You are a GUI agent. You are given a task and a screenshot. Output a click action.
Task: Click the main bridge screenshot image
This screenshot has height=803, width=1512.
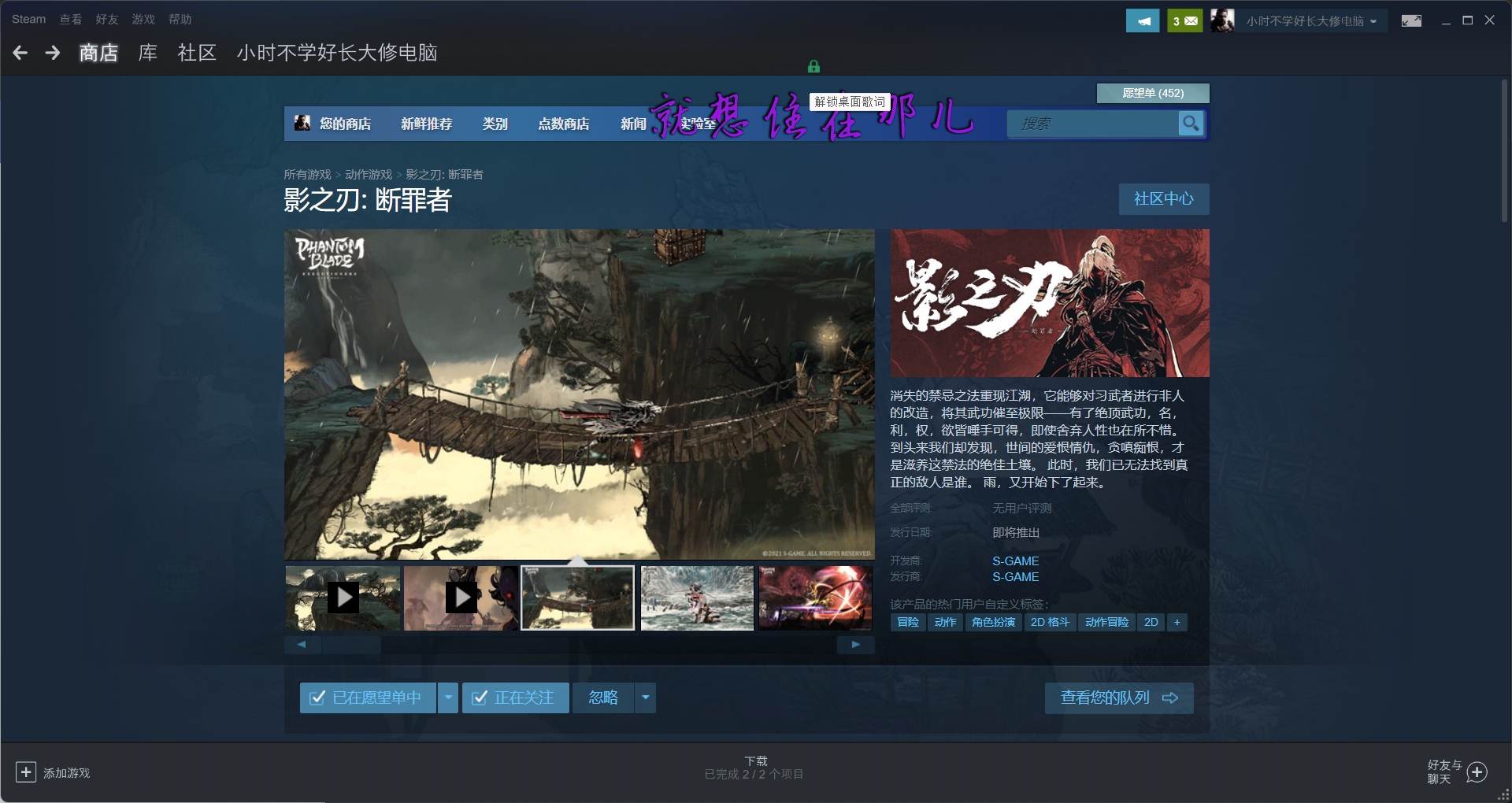(580, 394)
